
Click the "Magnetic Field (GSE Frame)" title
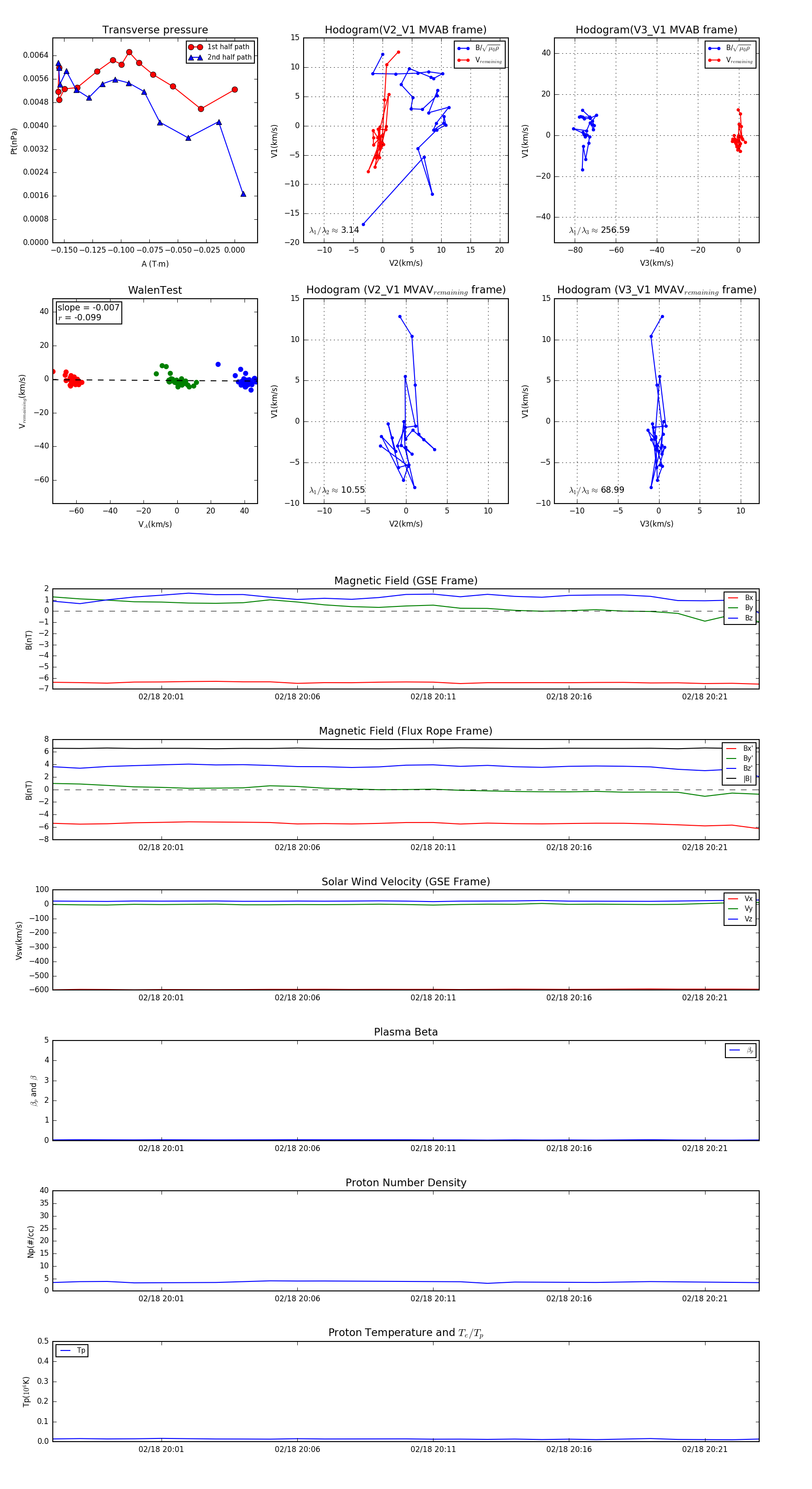(x=406, y=581)
